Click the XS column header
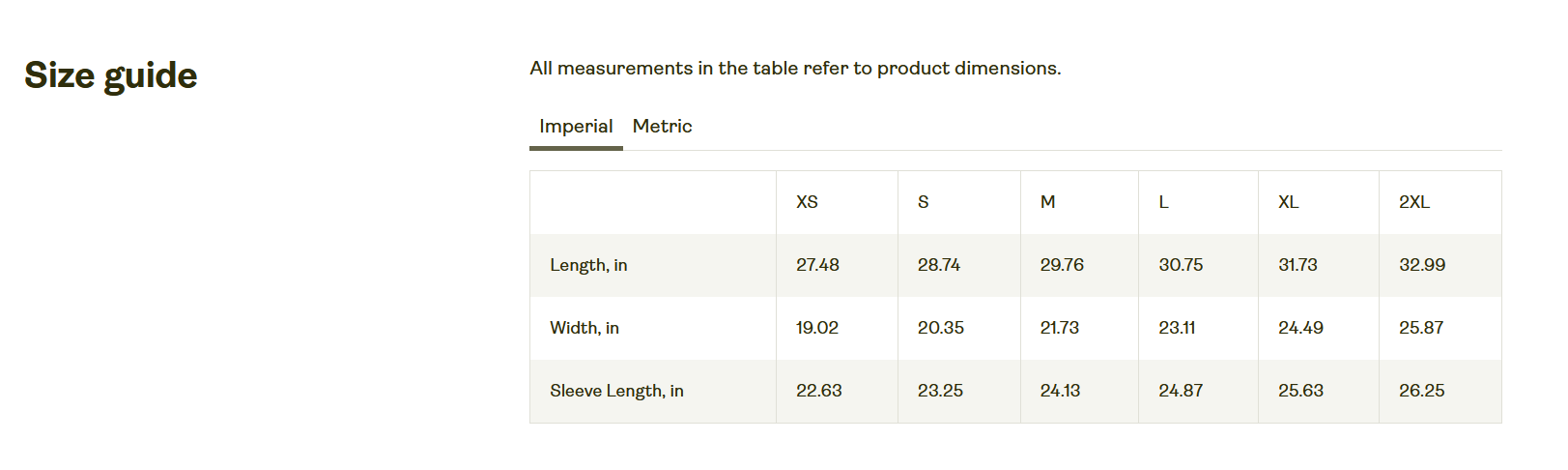Image resolution: width=1568 pixels, height=470 pixels. pos(807,202)
